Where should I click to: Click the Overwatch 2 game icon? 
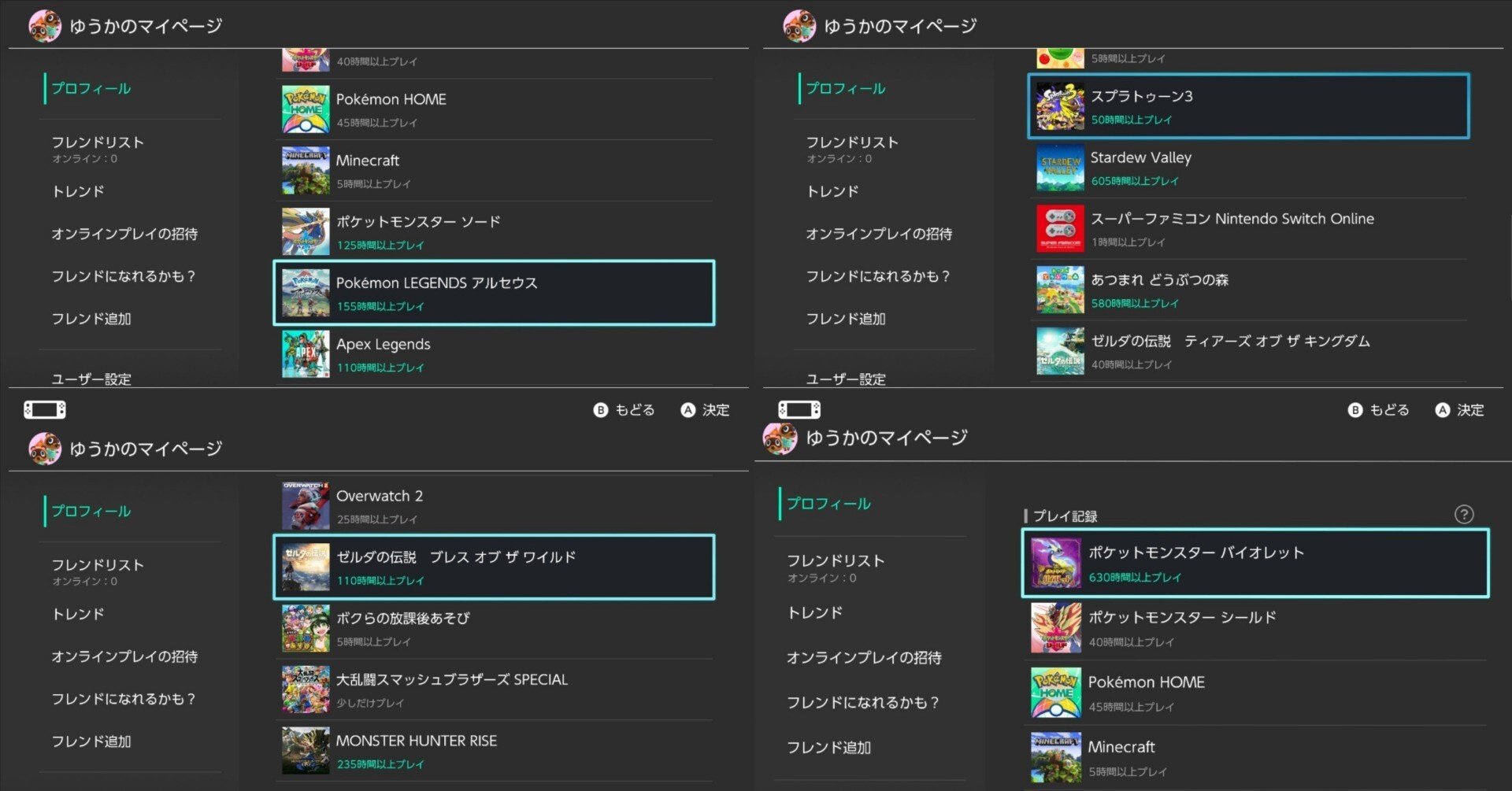tap(306, 505)
